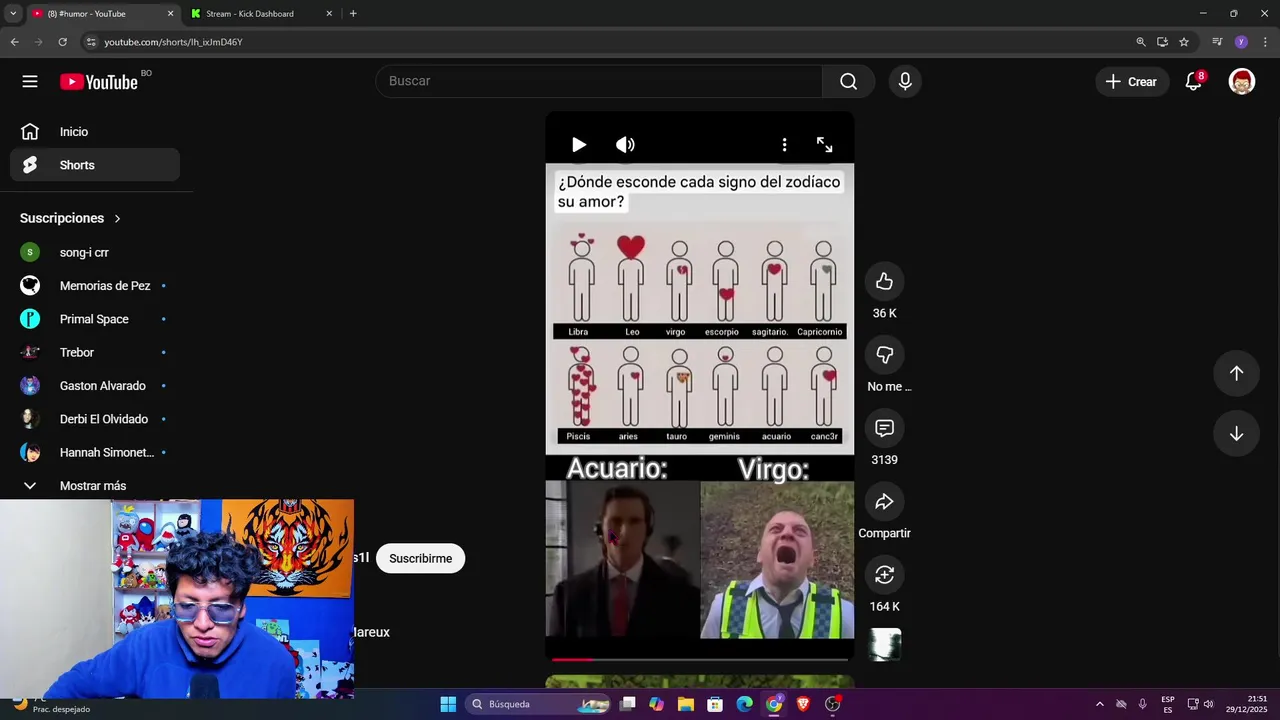Seek on the Short progress bar
This screenshot has width=1280, height=720.
(x=700, y=659)
